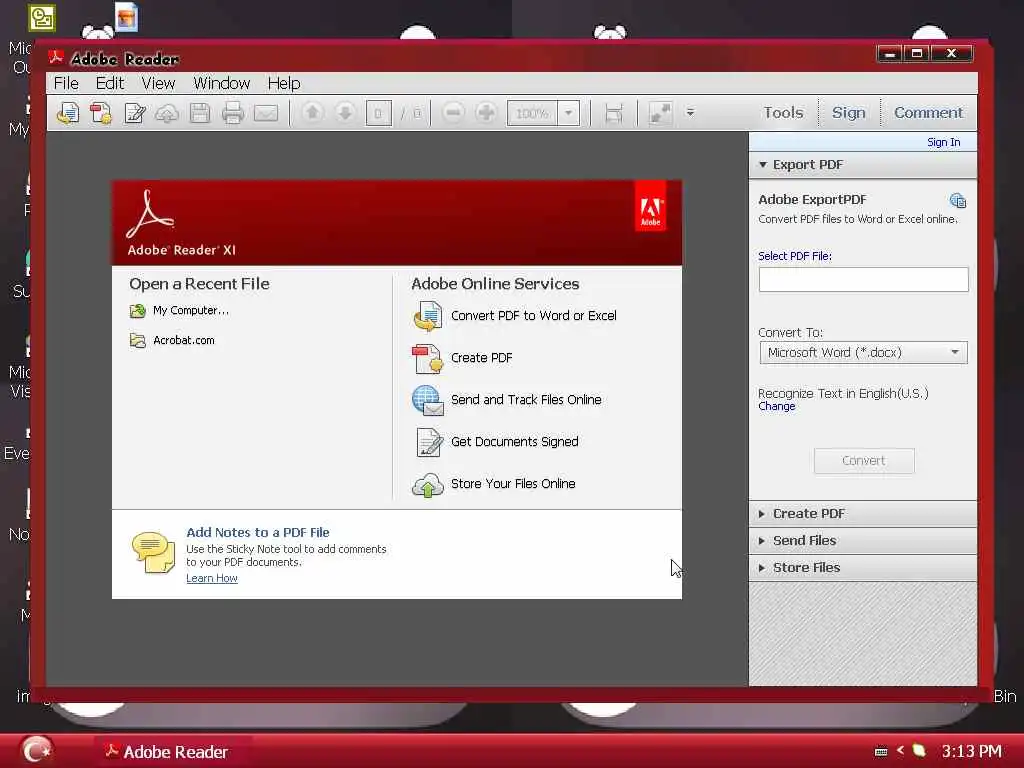Click the Send and Track Files globe icon

pos(428,400)
